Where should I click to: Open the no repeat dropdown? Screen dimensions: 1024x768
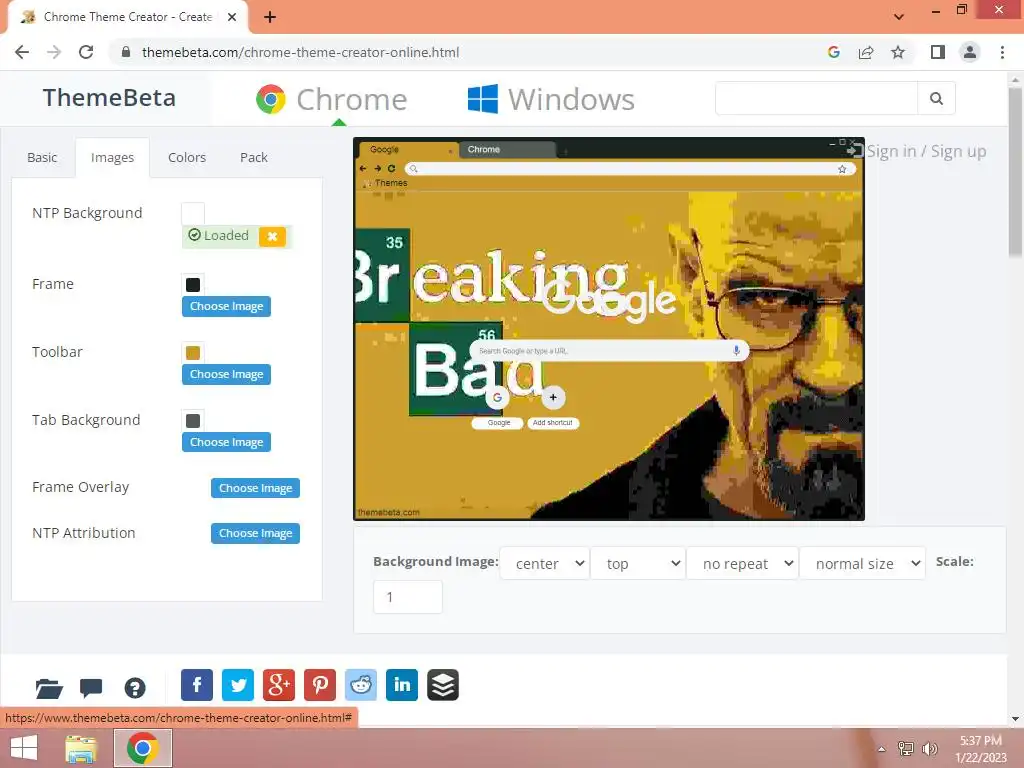743,564
